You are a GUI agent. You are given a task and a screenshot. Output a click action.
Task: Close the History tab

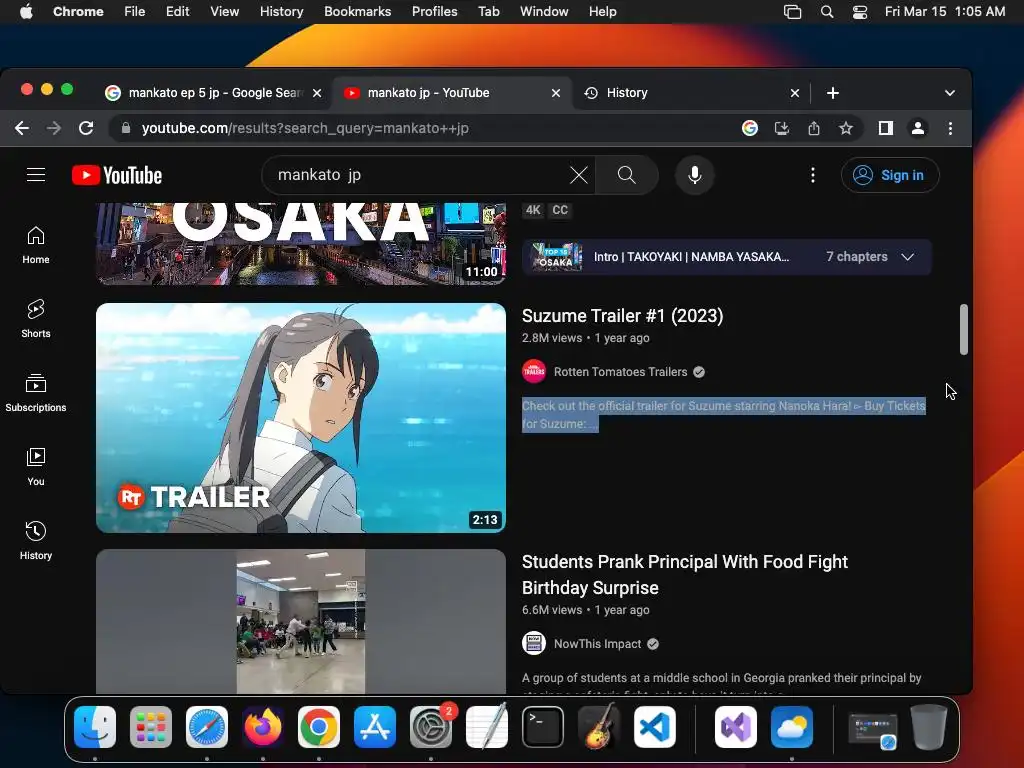pyautogui.click(x=795, y=93)
